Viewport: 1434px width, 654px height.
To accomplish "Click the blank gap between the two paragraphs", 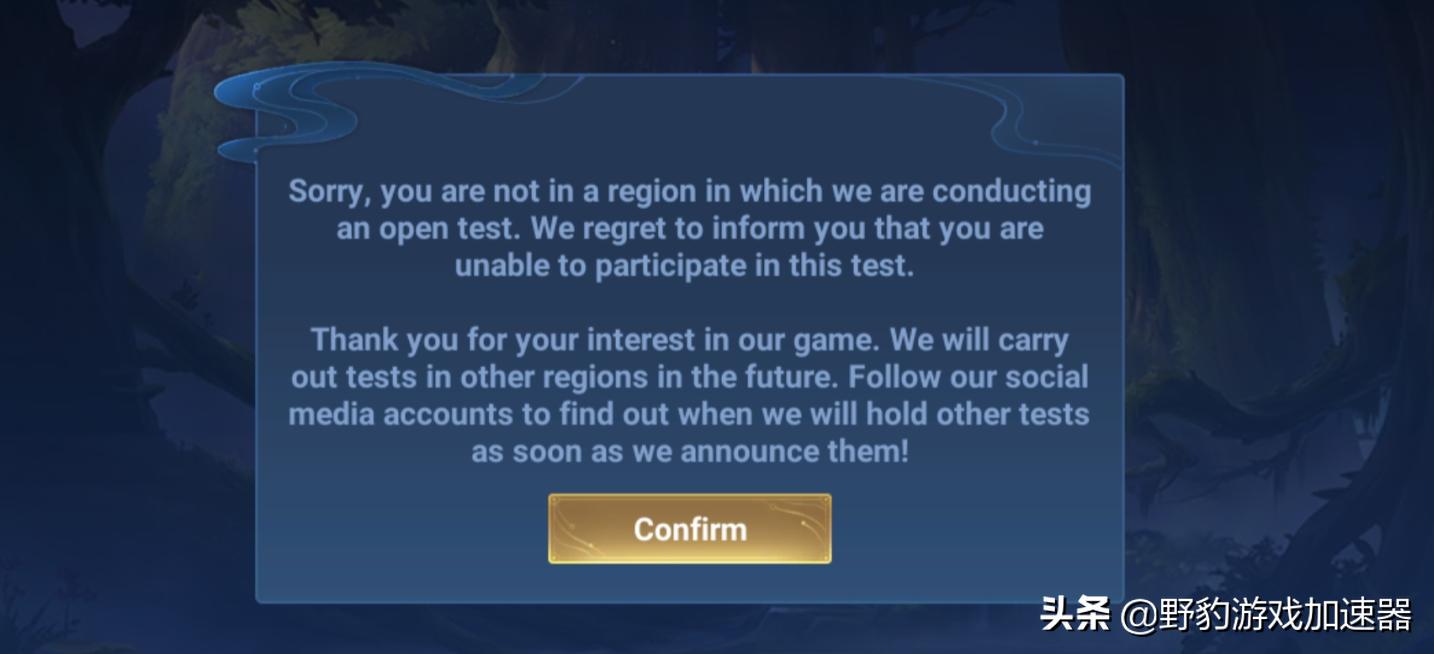I will (x=689, y=303).
